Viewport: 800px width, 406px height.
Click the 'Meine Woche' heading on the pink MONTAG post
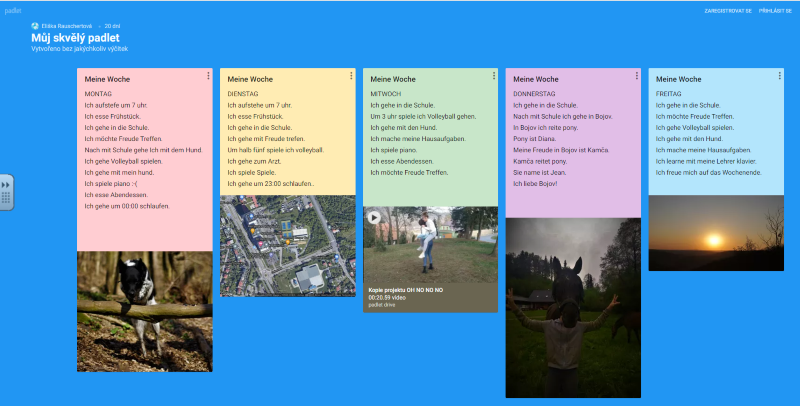[110, 79]
